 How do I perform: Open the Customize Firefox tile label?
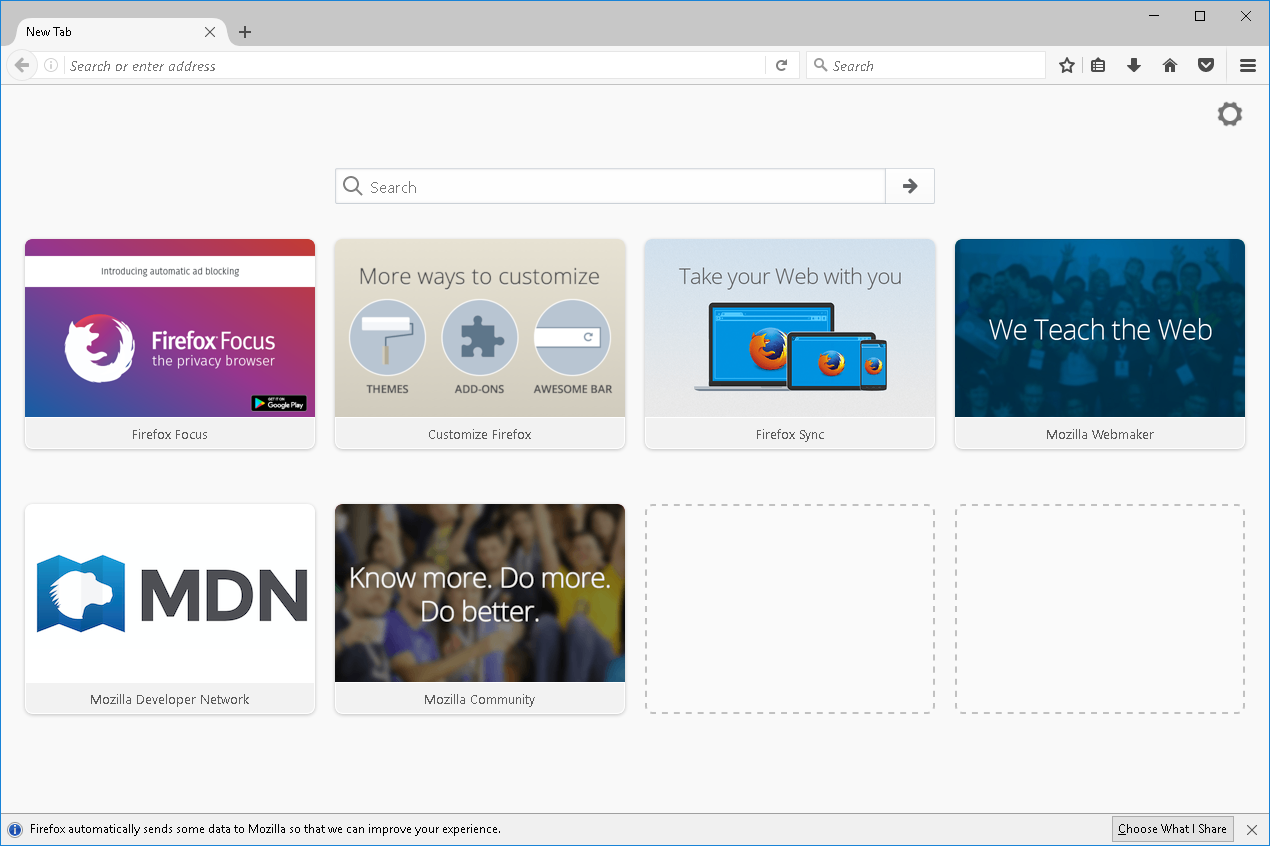point(480,435)
